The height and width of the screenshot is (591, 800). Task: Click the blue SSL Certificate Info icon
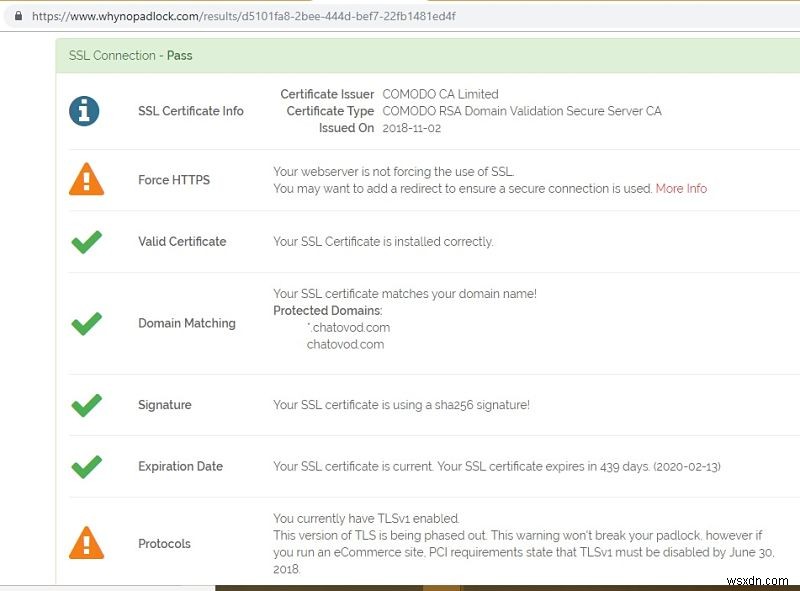(x=85, y=111)
